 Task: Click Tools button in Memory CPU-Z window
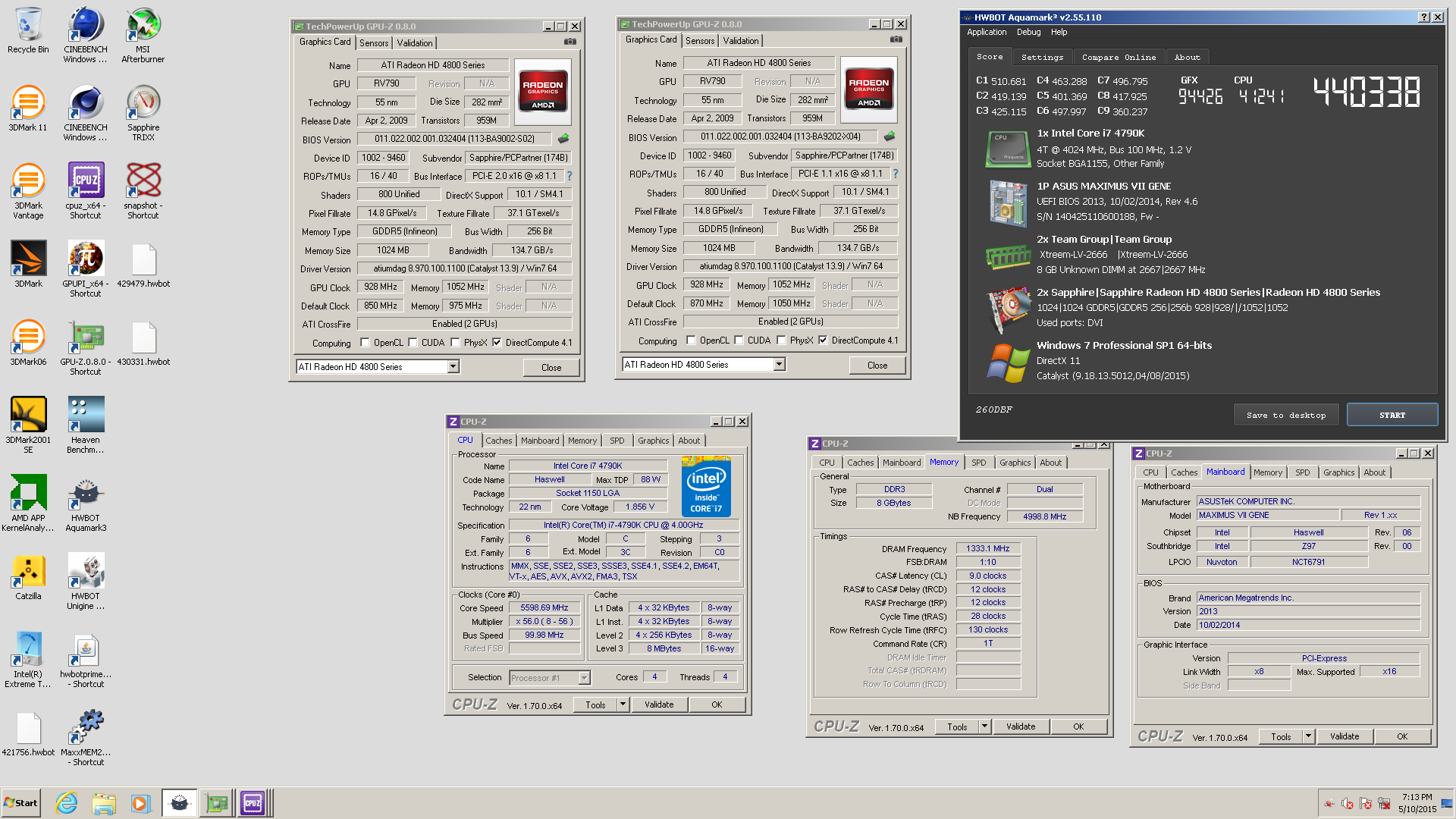957,726
